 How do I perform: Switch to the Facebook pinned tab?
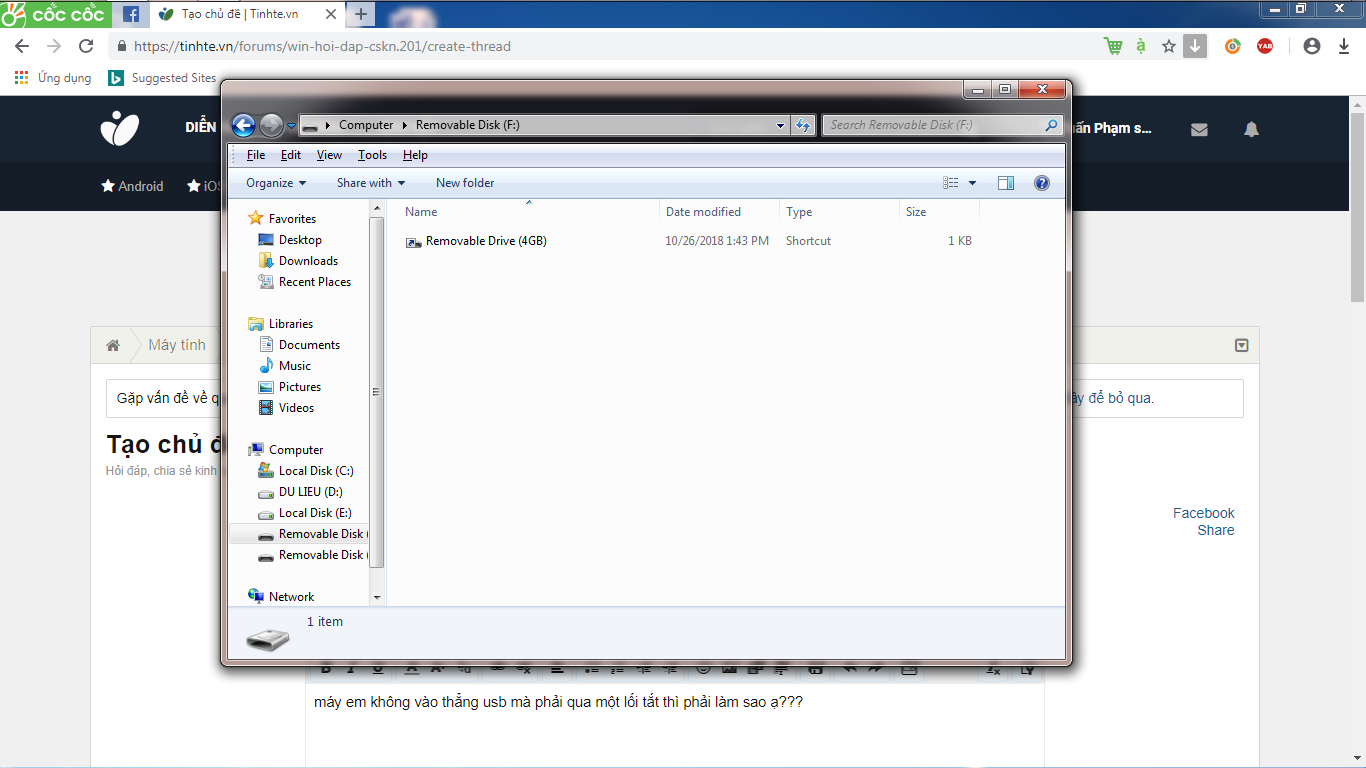pos(131,14)
